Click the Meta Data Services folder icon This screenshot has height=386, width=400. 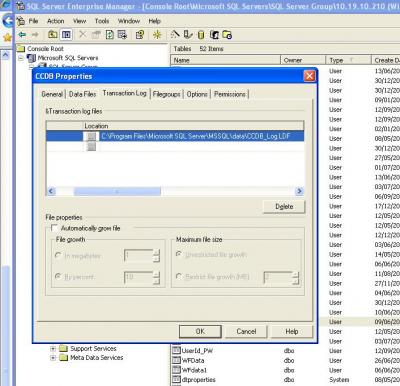(x=63, y=358)
